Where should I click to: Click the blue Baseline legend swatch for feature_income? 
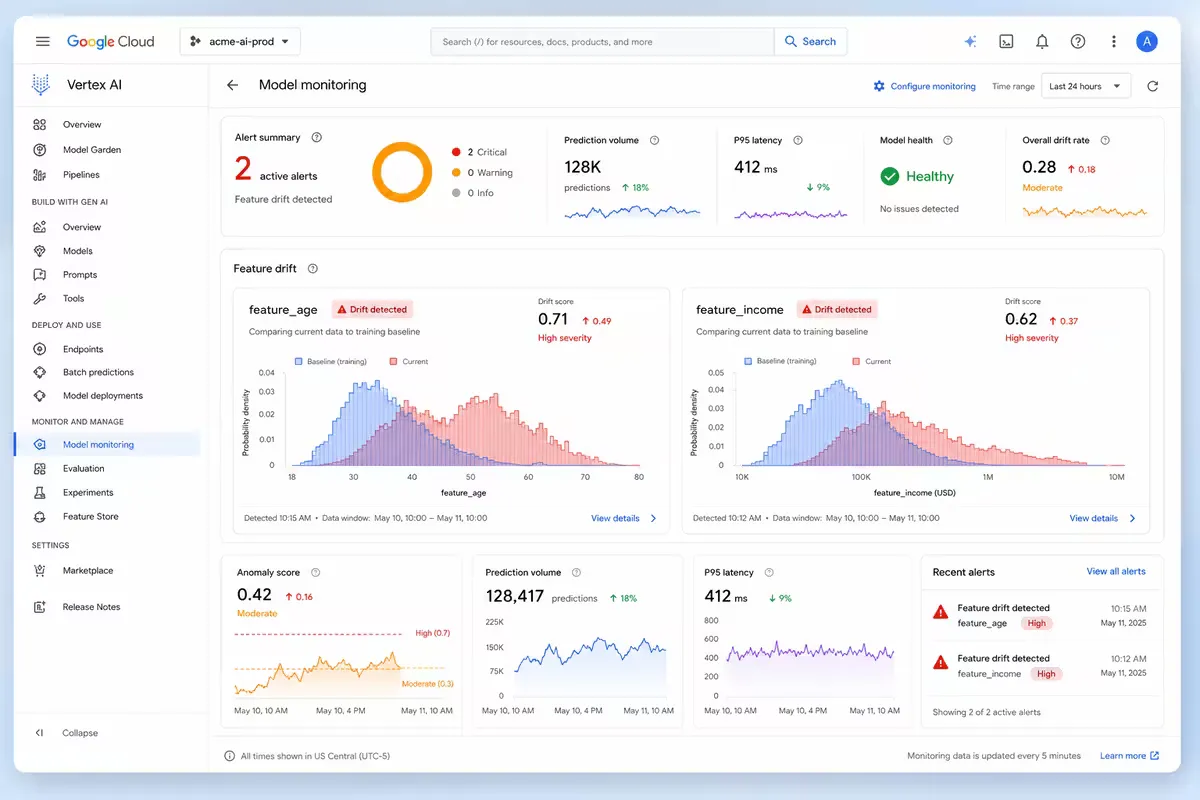(748, 361)
